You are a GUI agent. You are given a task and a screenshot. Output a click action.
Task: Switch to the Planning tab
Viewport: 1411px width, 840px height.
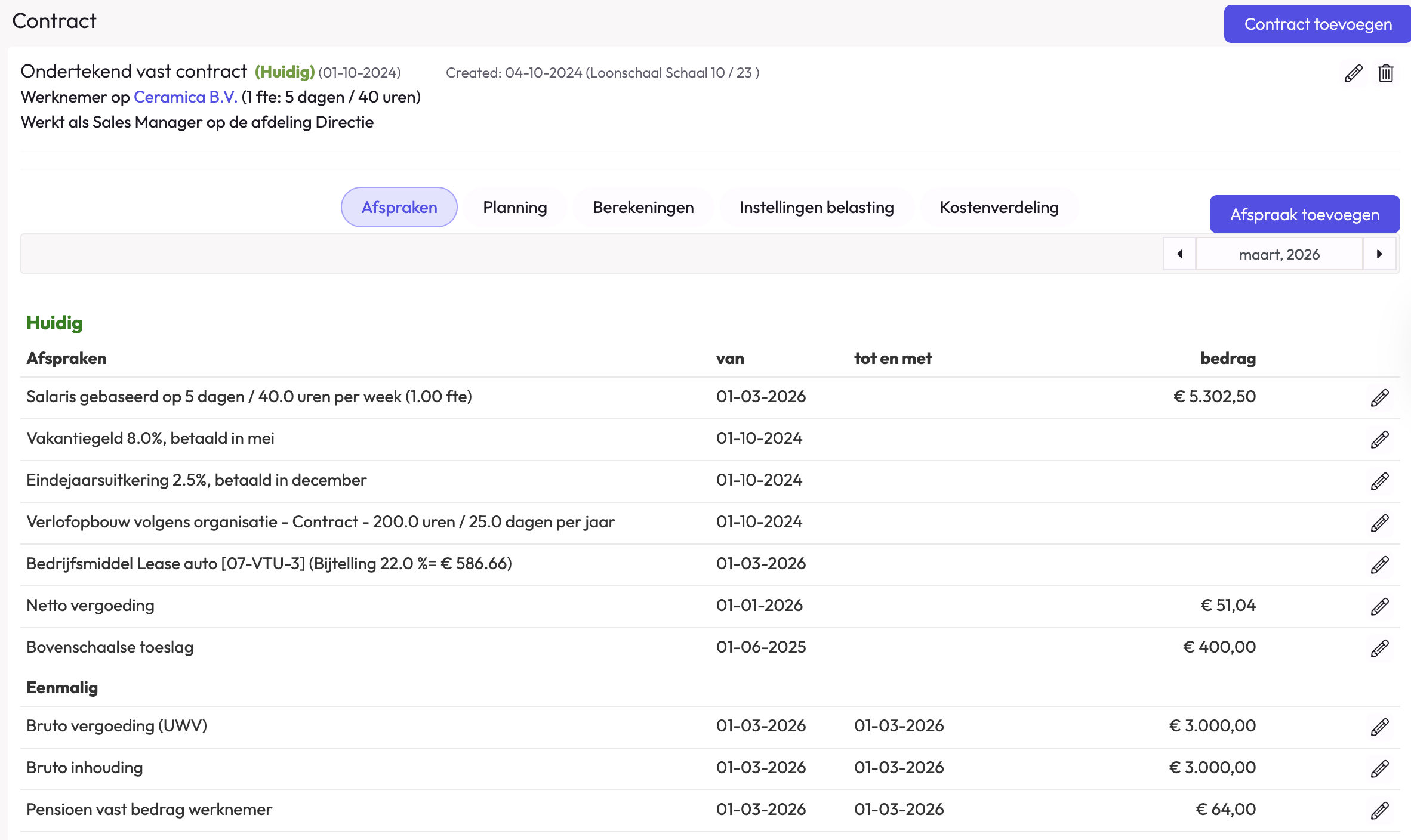tap(515, 207)
